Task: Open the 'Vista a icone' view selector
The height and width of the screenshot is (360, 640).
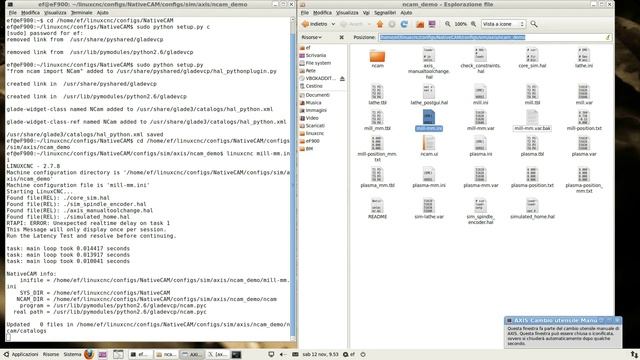Action: click(503, 24)
